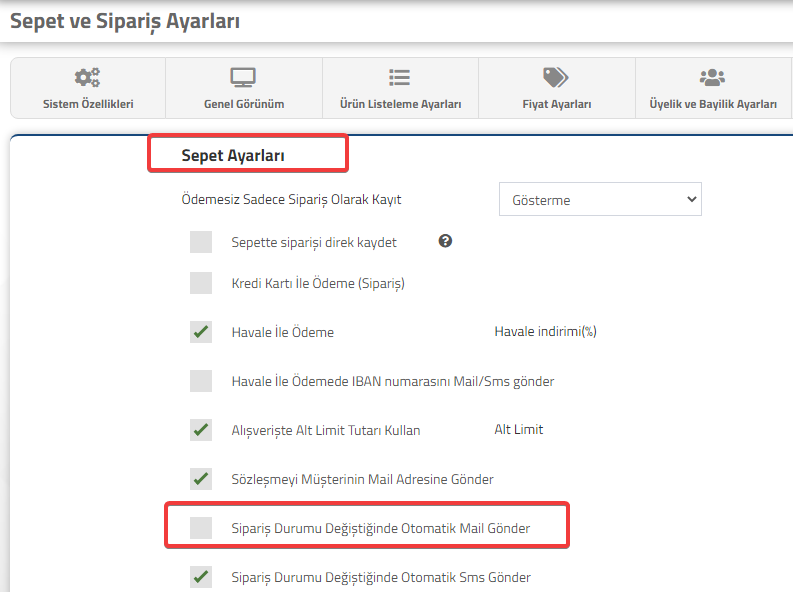Viewport: 793px width, 592px height.
Task: Enable Otomatik Mail Gönder on order status change
Action: (x=201, y=528)
